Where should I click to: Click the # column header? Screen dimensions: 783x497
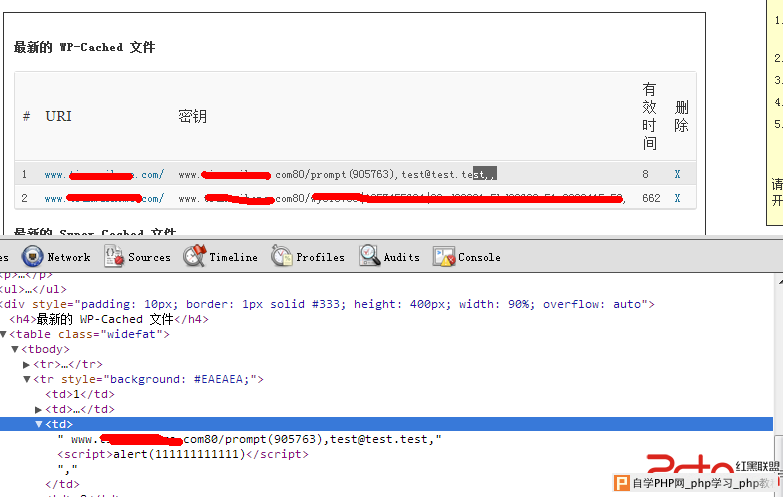(26, 116)
